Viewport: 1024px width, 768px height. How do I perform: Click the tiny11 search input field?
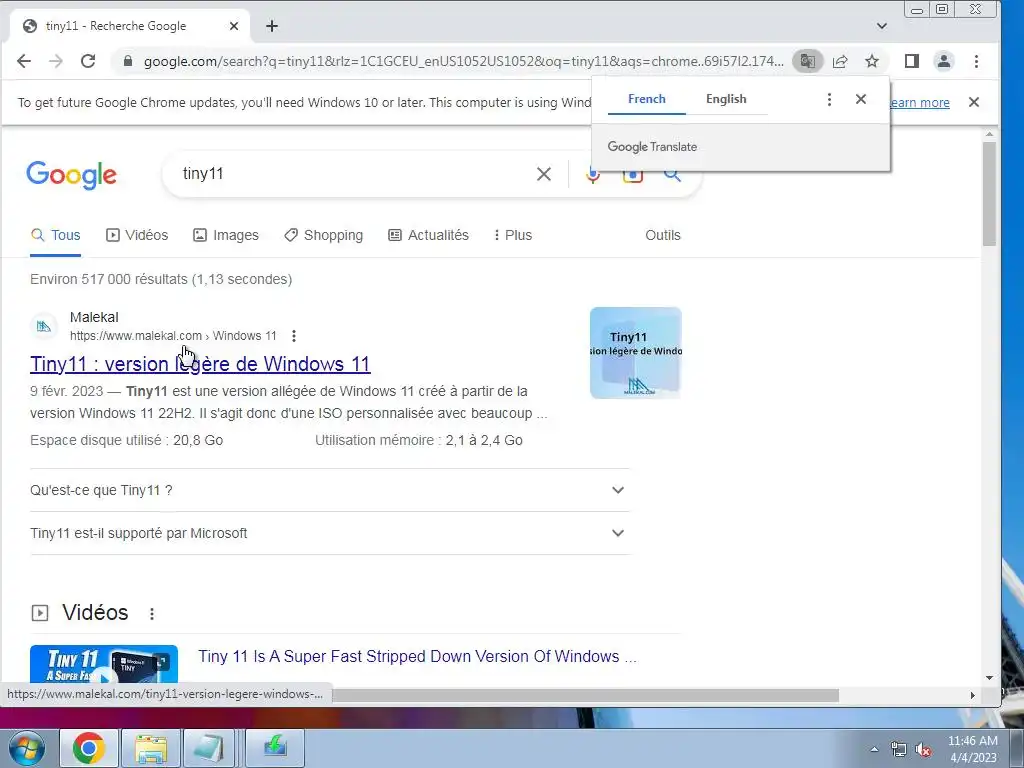[x=353, y=174]
